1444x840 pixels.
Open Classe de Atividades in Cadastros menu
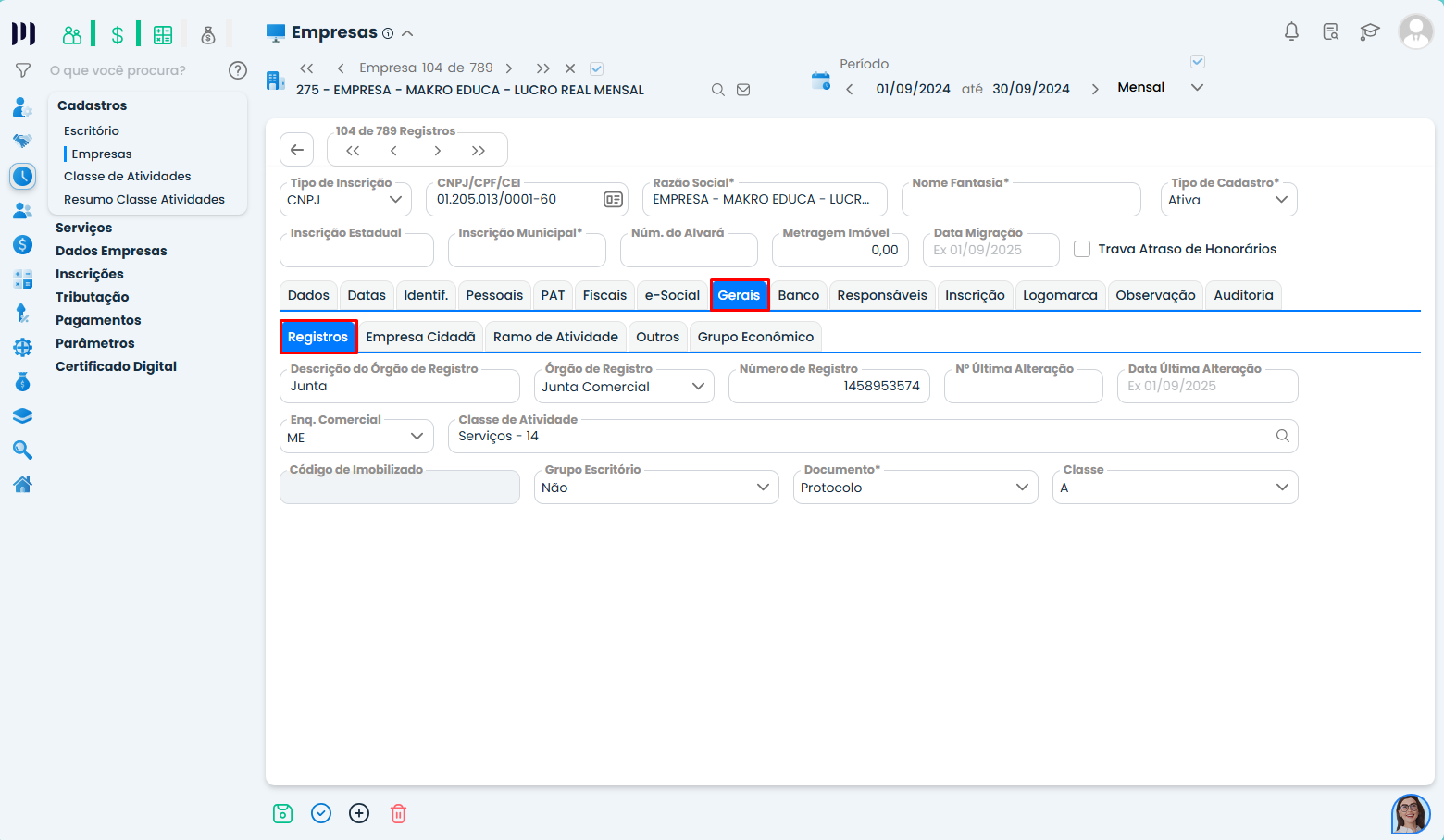point(127,176)
